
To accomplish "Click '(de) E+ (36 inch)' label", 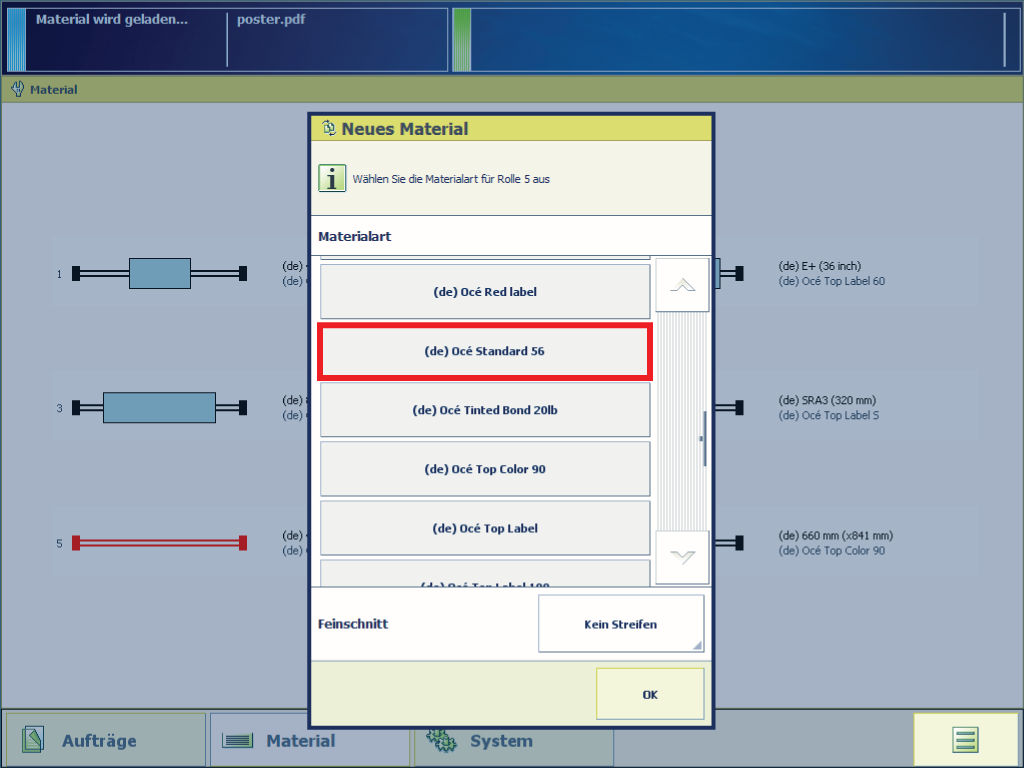I will 820,266.
